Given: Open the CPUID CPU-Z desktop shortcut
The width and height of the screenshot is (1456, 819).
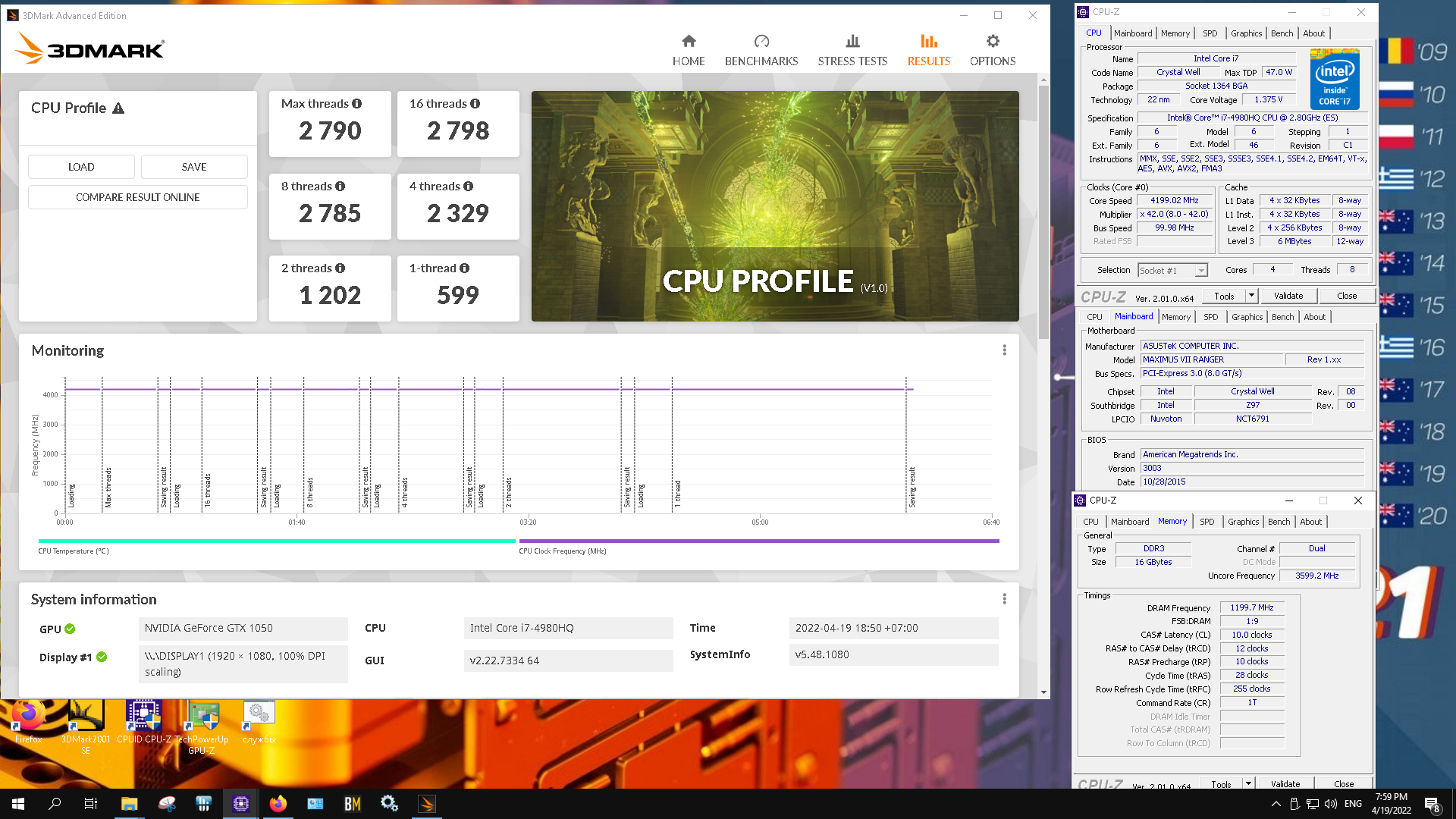Looking at the screenshot, I should [x=144, y=722].
